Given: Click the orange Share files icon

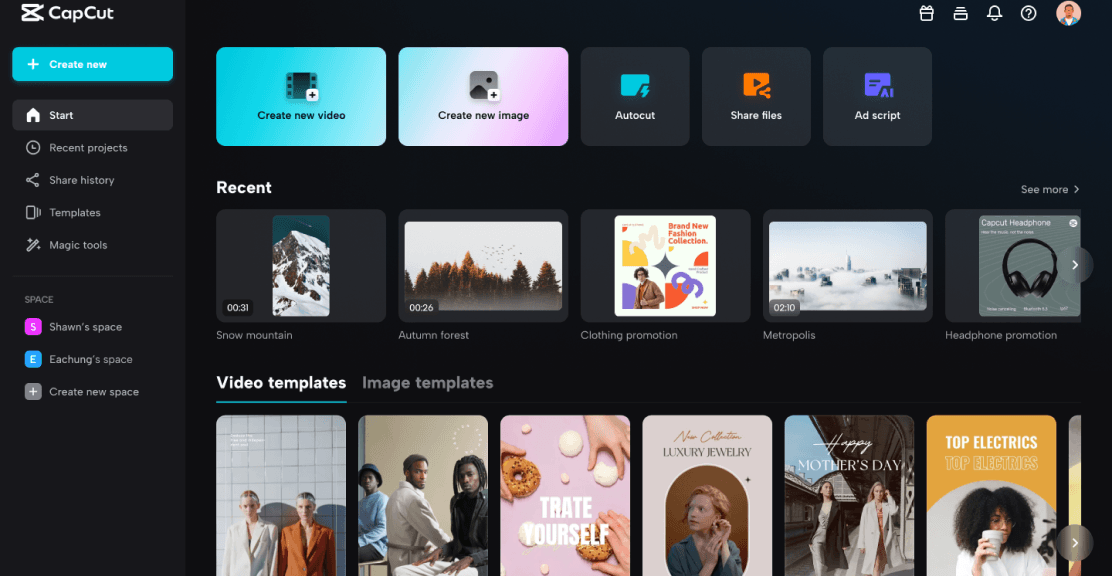Looking at the screenshot, I should 756,85.
